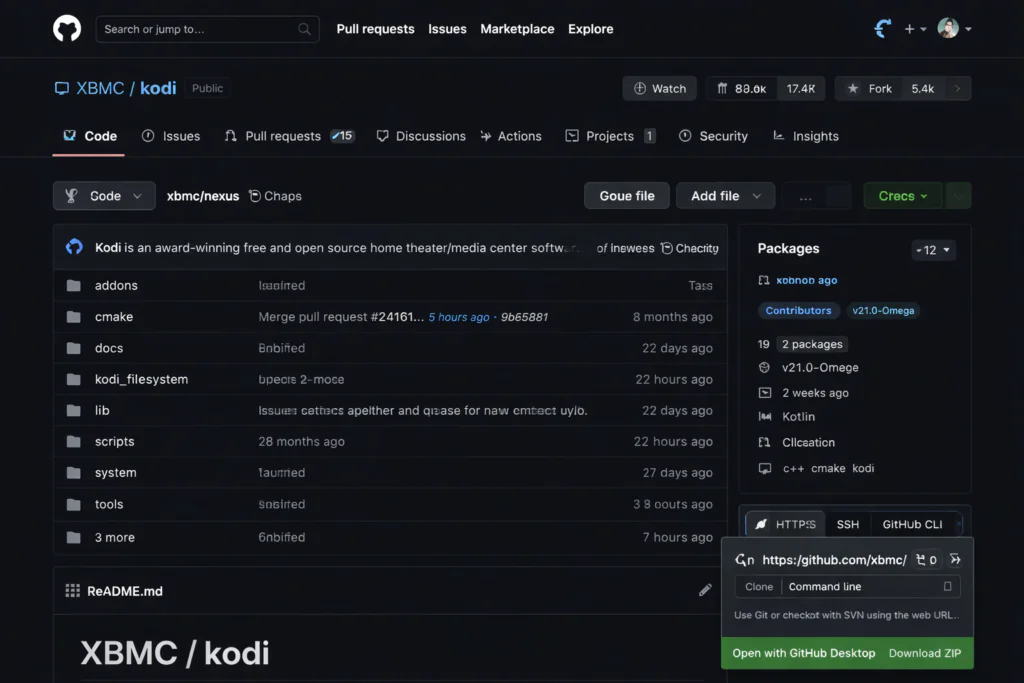The image size is (1024, 683).
Task: Open Issues in top navigation
Action: click(x=447, y=29)
